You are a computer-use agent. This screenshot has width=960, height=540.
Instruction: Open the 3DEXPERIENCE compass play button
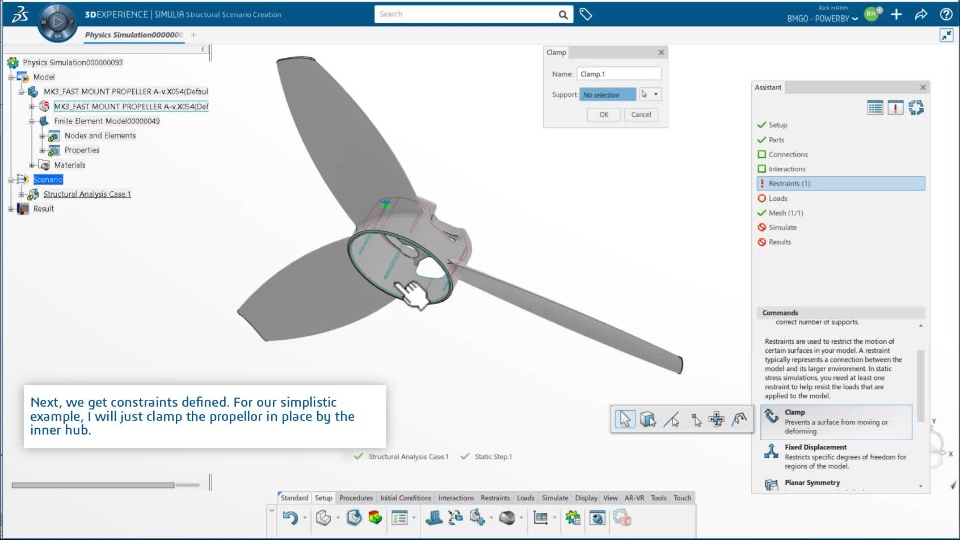58,22
